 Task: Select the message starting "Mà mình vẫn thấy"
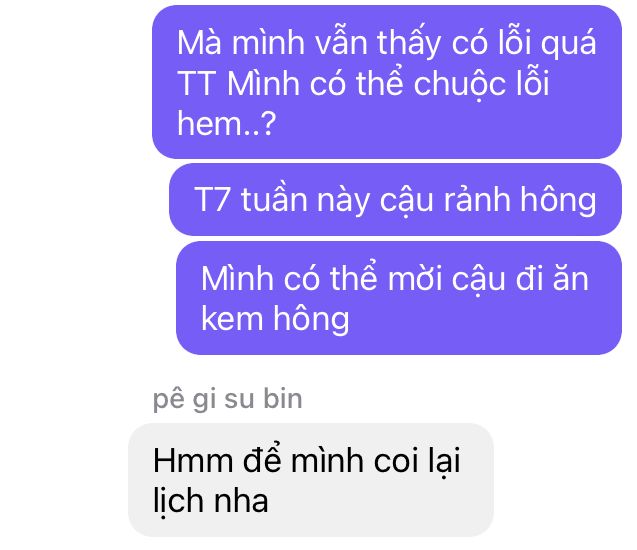coord(387,82)
